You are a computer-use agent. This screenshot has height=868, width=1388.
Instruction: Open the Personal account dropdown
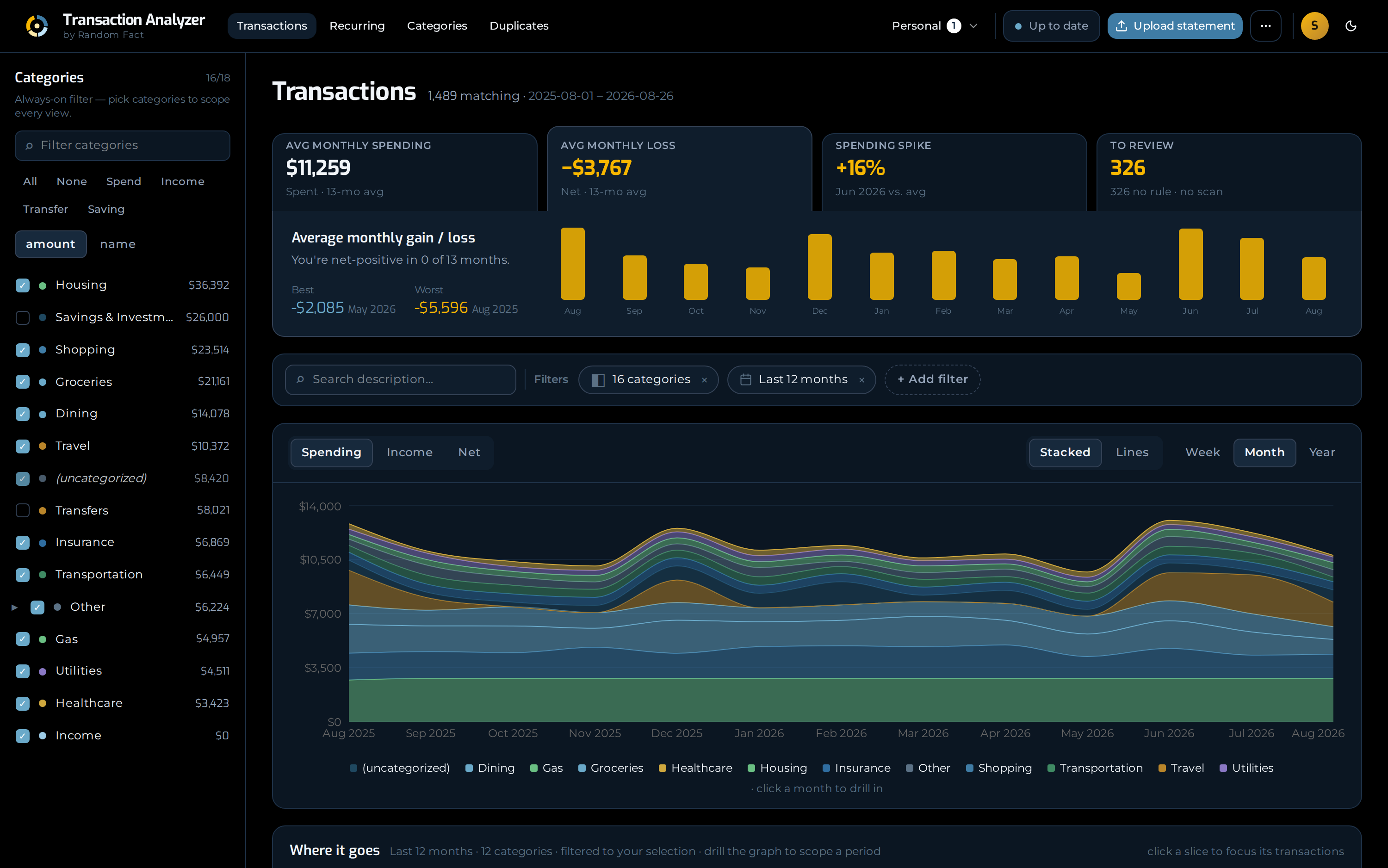point(935,26)
